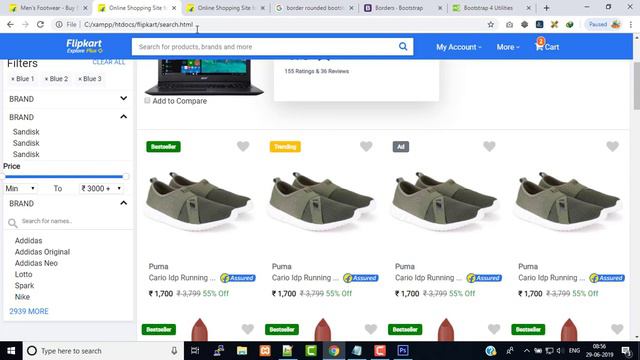
Task: Switch to Men's Footwear browser tab
Action: (48, 8)
